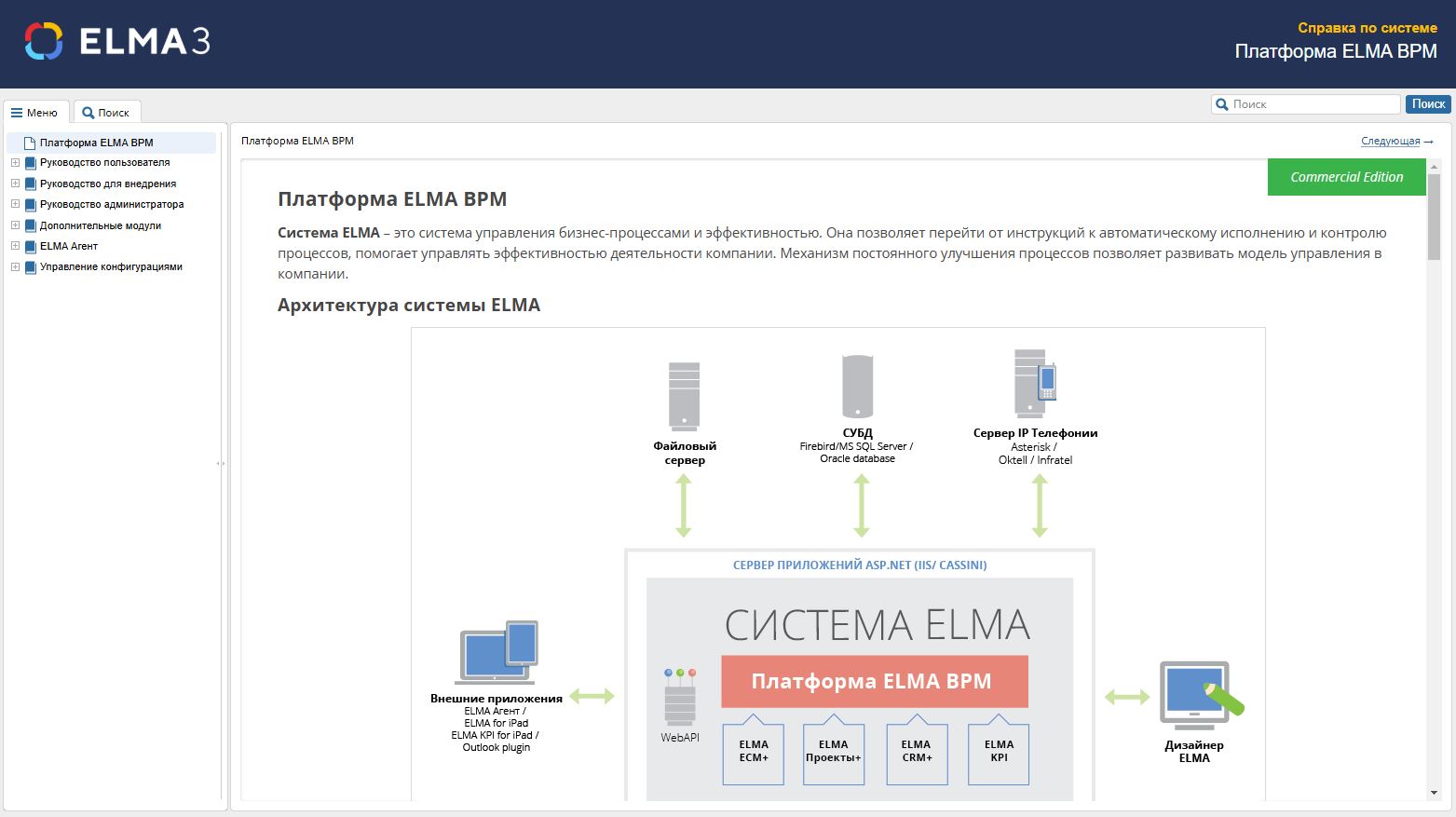Click the Сервер IP Телефонии icon
Image resolution: width=1456 pixels, height=817 pixels.
1034,383
